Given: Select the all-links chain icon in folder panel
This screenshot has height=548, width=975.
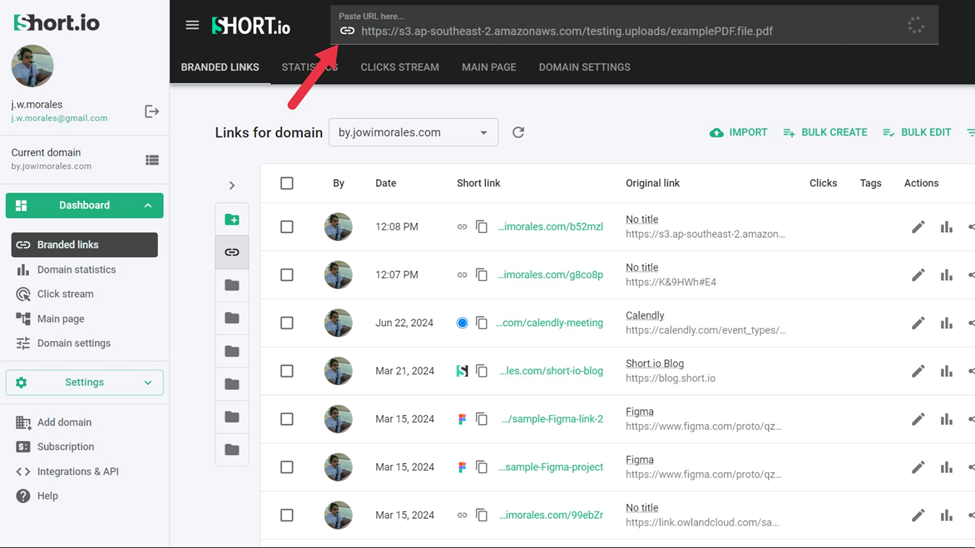Looking at the screenshot, I should pos(232,252).
